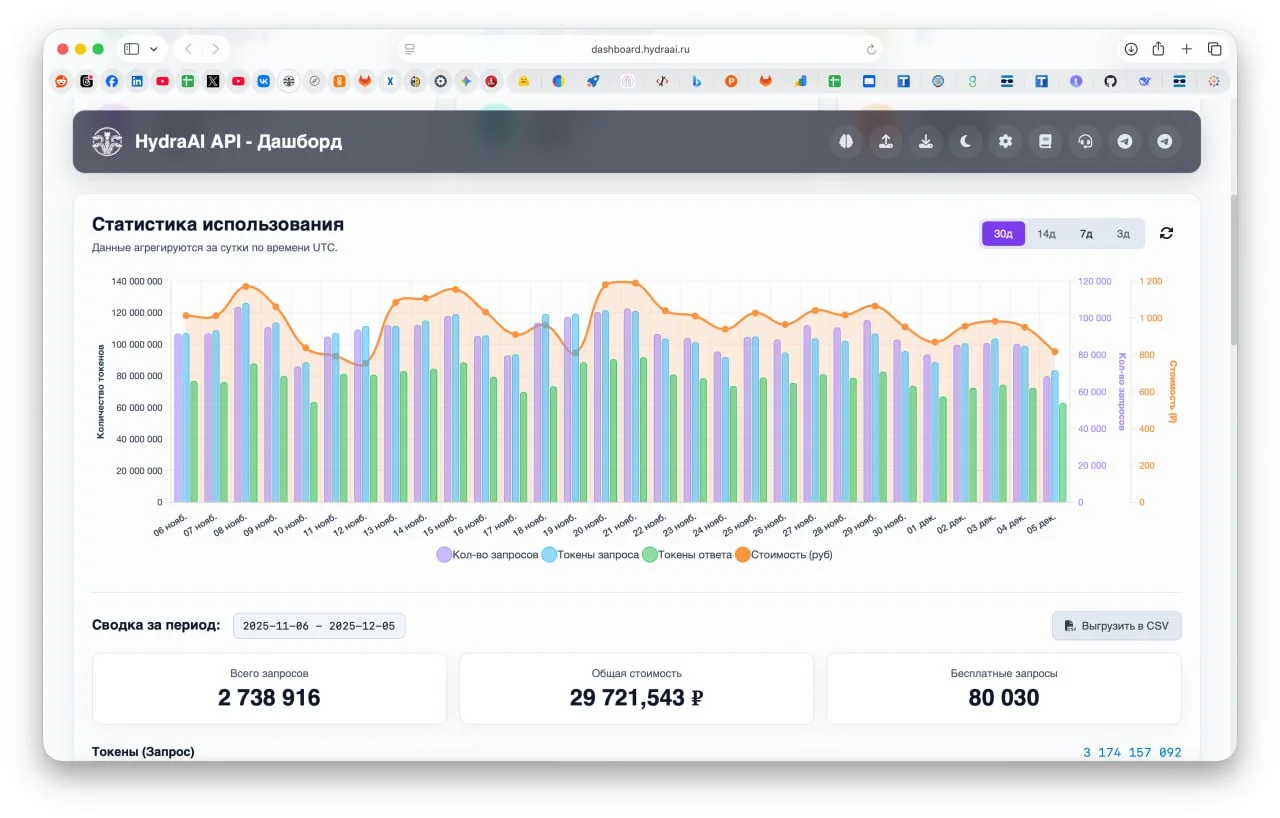Select the 14д period tab
The width and height of the screenshot is (1280, 818).
(x=1046, y=234)
